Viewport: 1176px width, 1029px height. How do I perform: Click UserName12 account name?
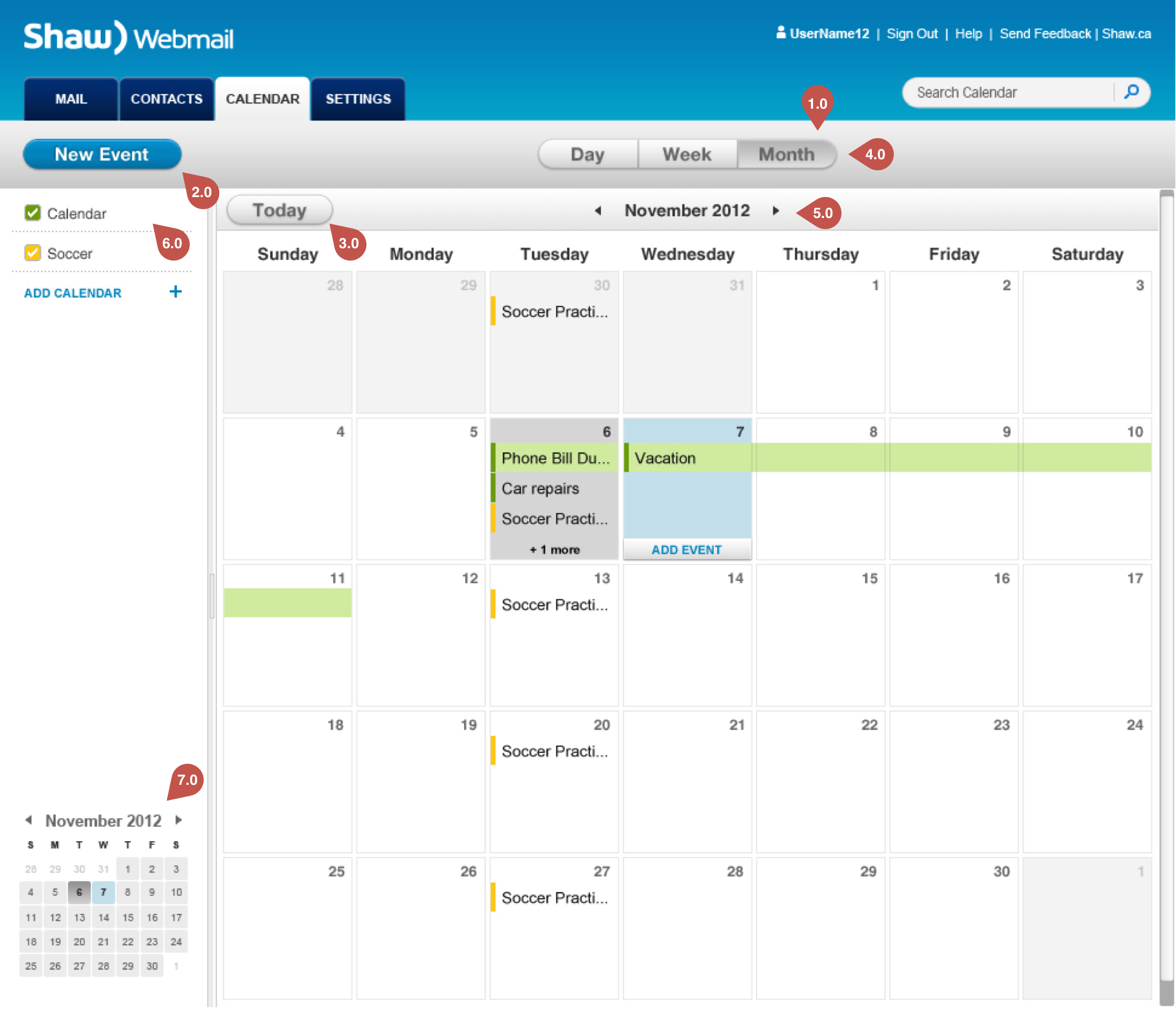[829, 34]
